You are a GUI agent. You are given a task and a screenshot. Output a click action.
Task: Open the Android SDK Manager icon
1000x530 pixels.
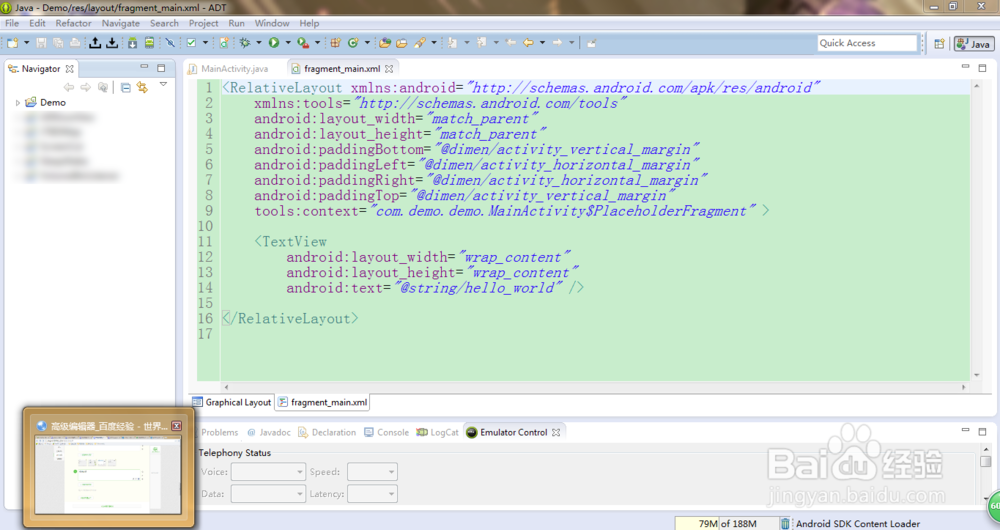(x=132, y=43)
